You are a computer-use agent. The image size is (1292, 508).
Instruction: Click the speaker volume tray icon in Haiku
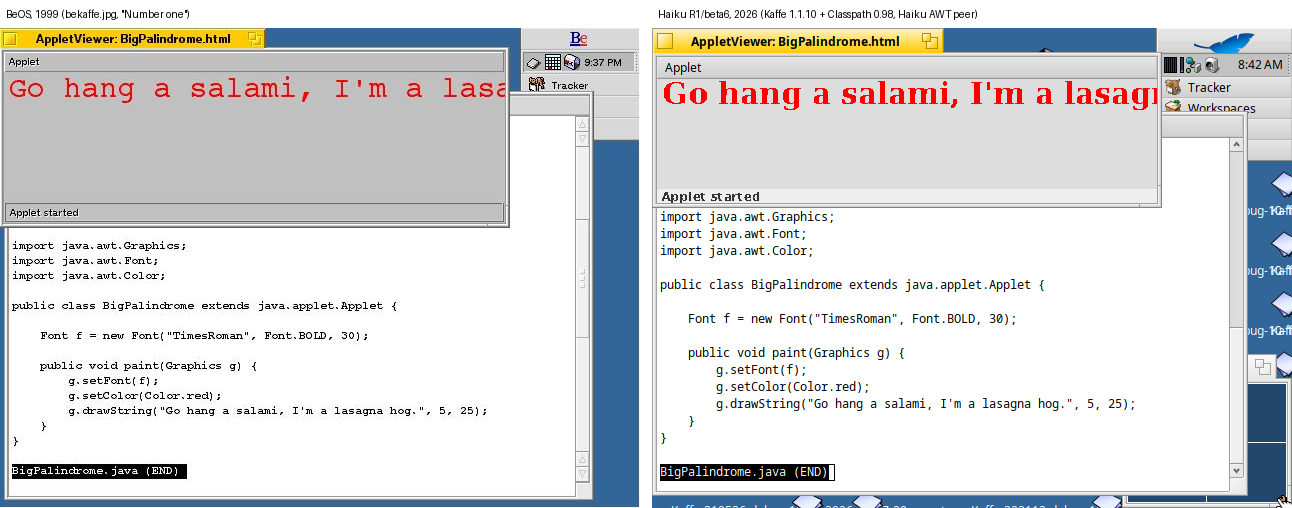pyautogui.click(x=1212, y=65)
